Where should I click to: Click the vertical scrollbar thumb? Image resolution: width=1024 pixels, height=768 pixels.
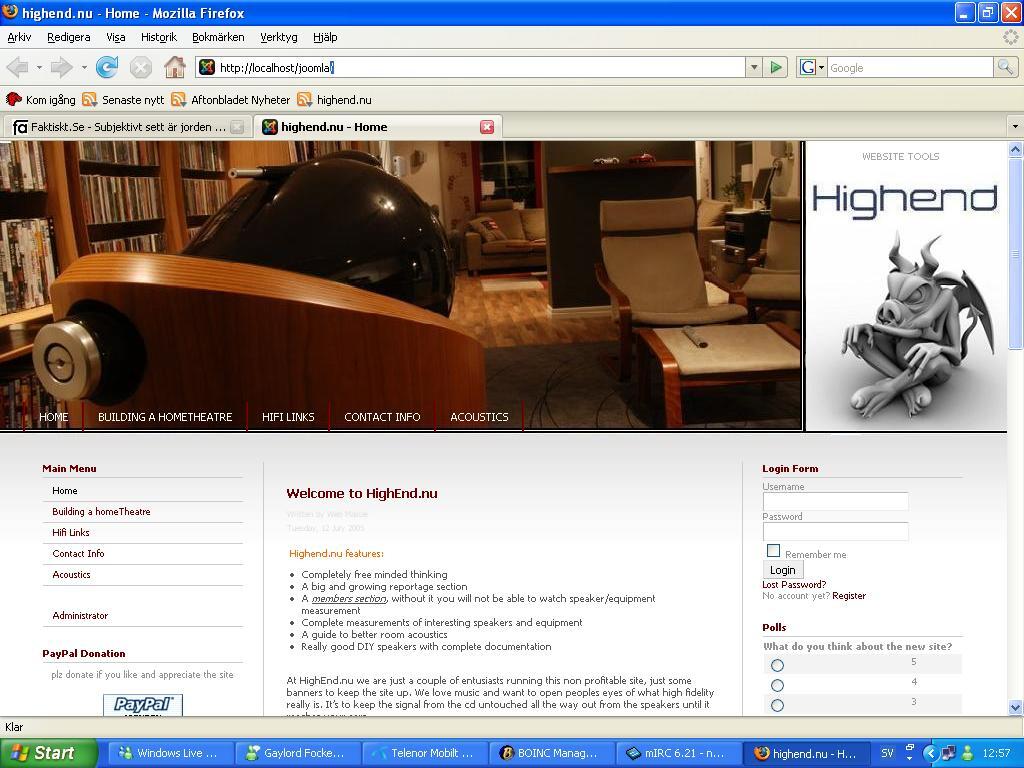tap(1016, 255)
